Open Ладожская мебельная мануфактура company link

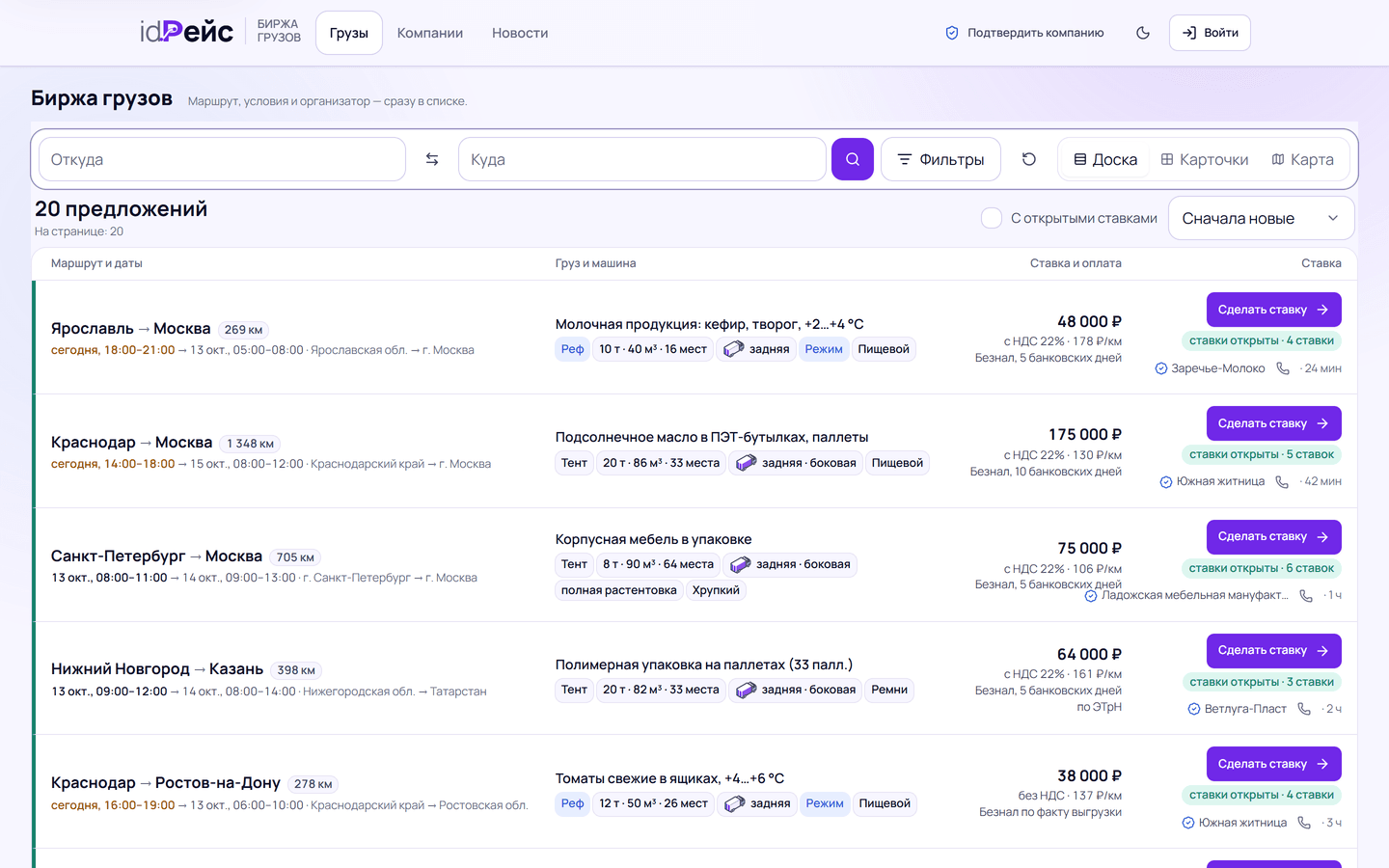[1194, 595]
